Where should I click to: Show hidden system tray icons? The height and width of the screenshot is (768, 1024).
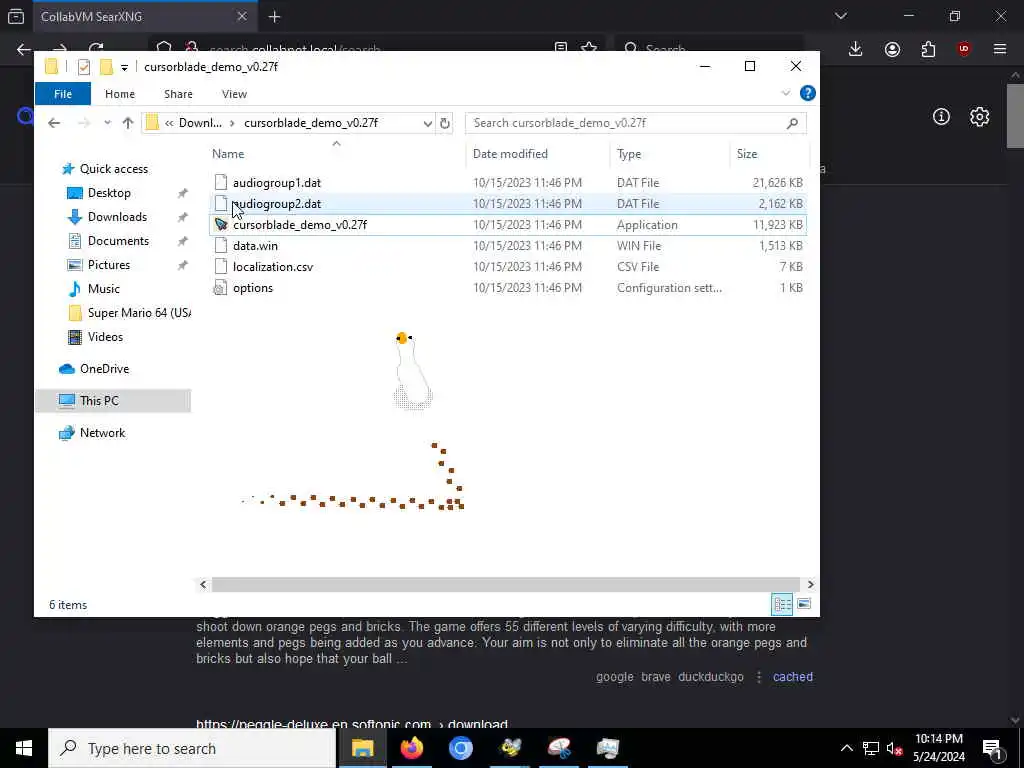tap(846, 748)
